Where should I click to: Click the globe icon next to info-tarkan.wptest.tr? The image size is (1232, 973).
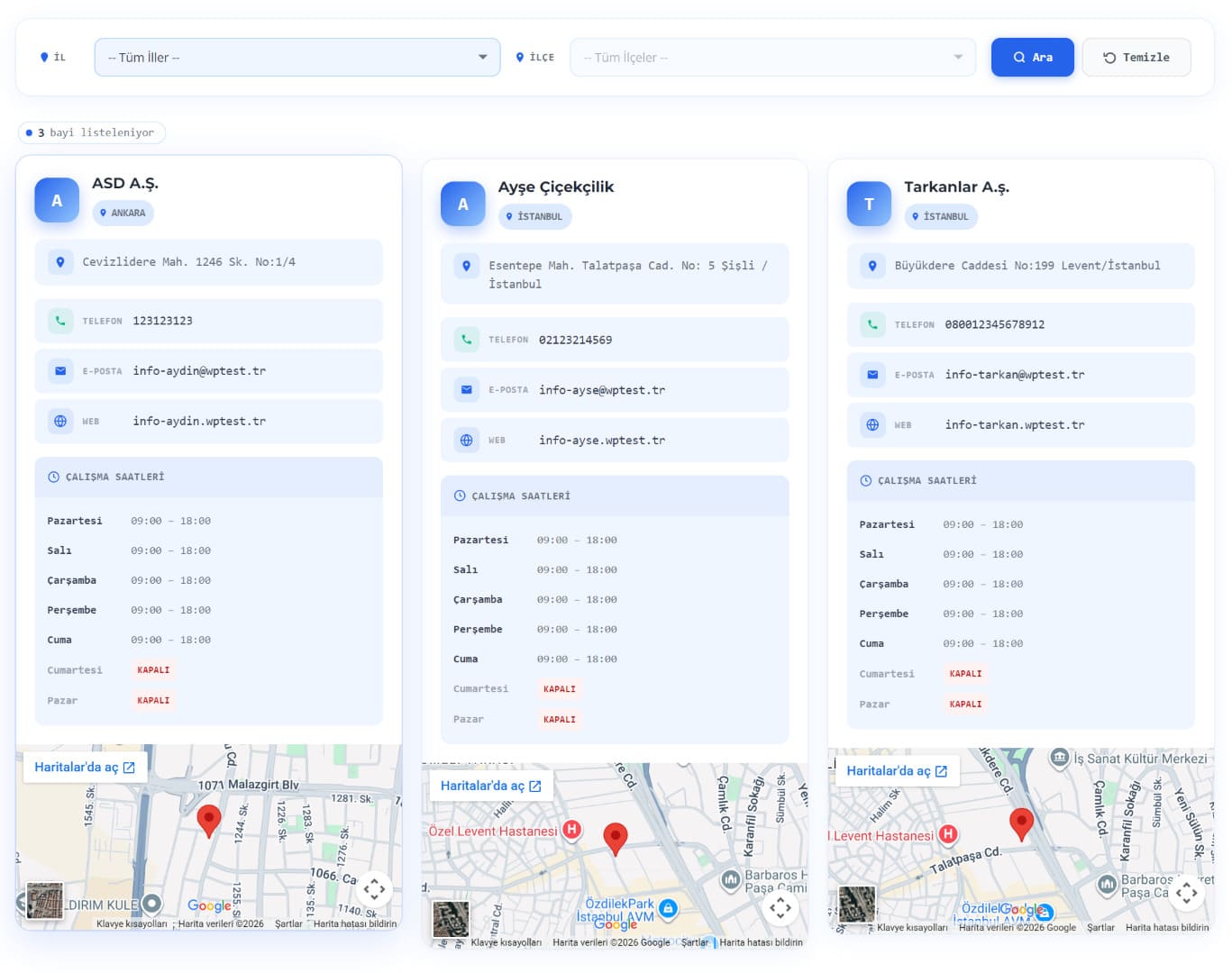tap(872, 425)
